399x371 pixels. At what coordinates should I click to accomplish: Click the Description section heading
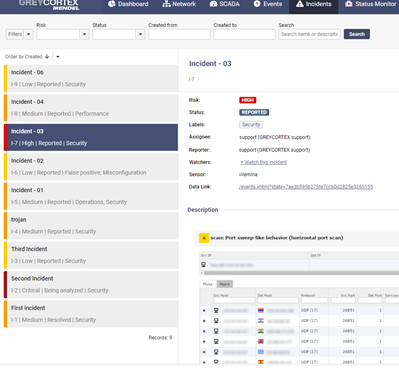pos(203,210)
